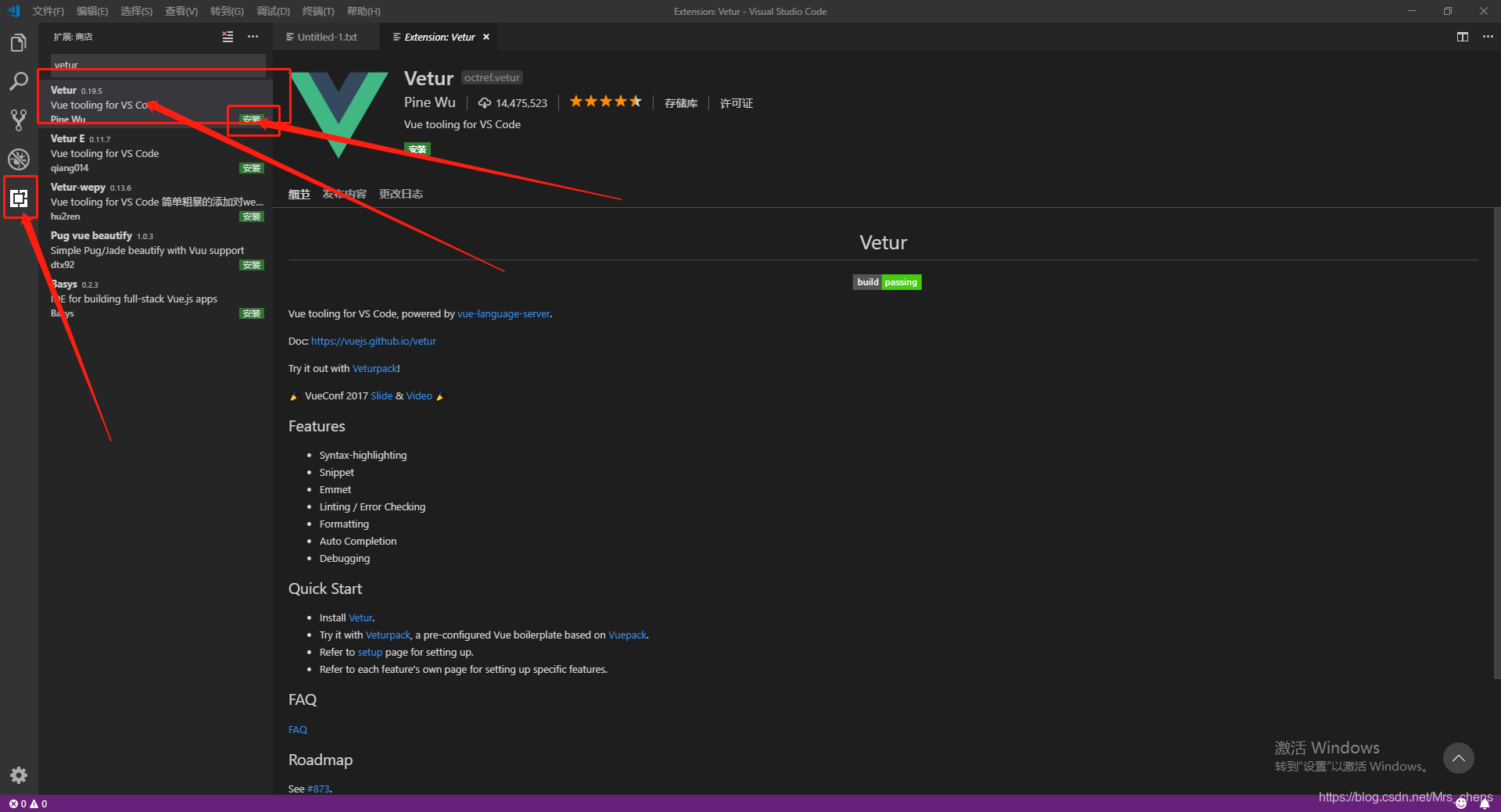
Task: Click the five-star rating of Vetur
Action: (x=606, y=102)
